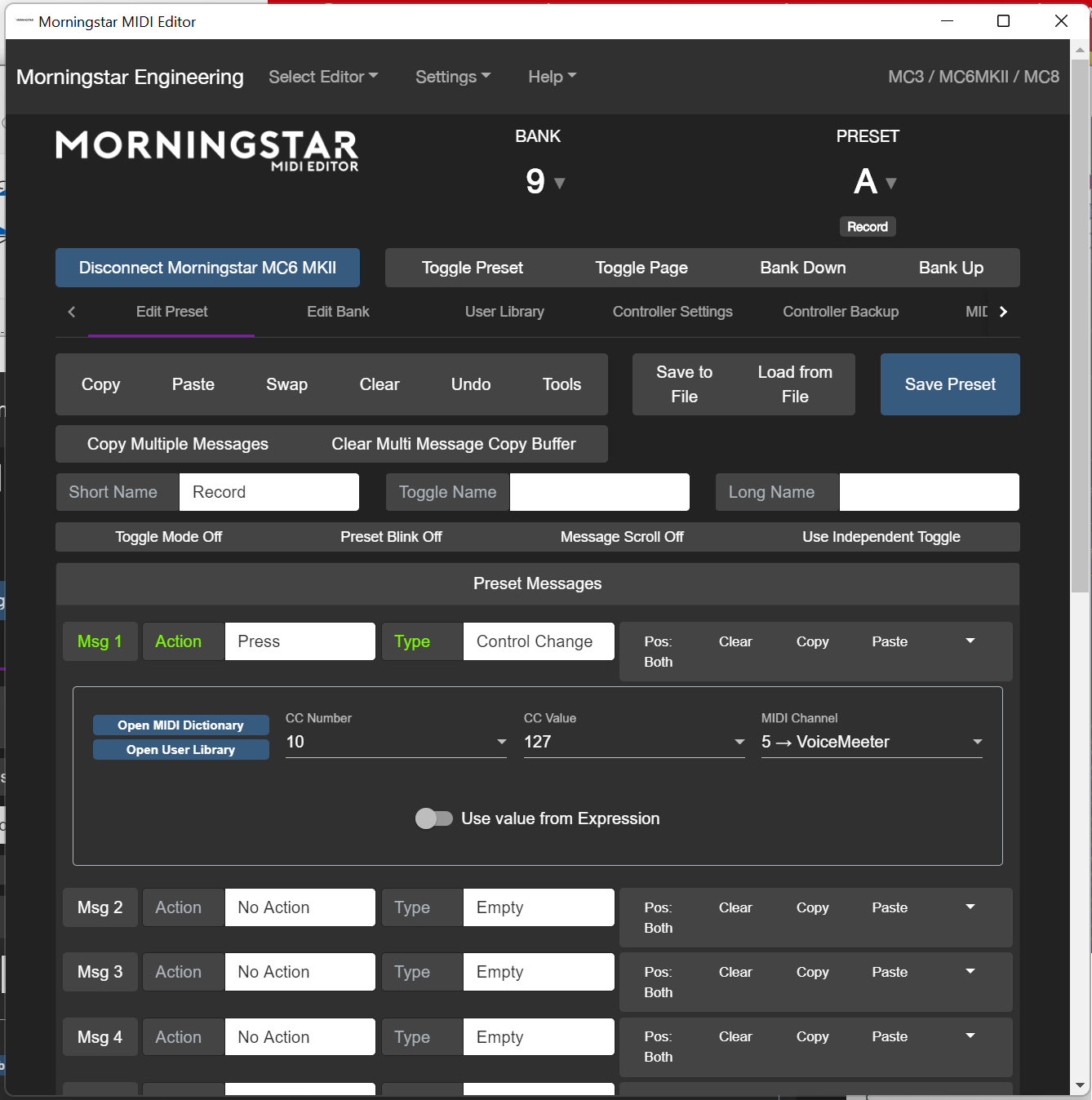Switch to the User Library tab
This screenshot has width=1092, height=1100.
click(x=504, y=312)
